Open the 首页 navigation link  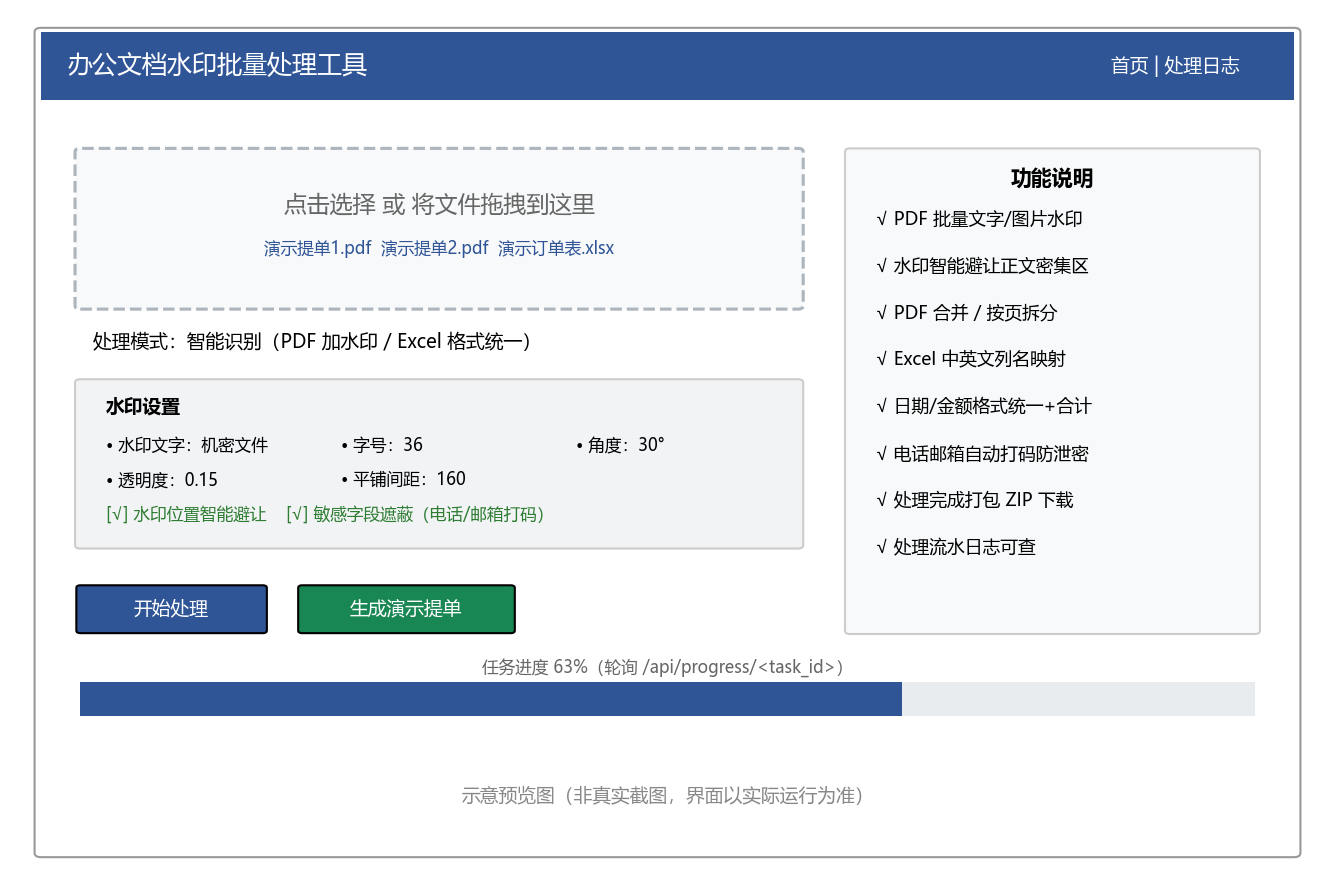[1129, 66]
